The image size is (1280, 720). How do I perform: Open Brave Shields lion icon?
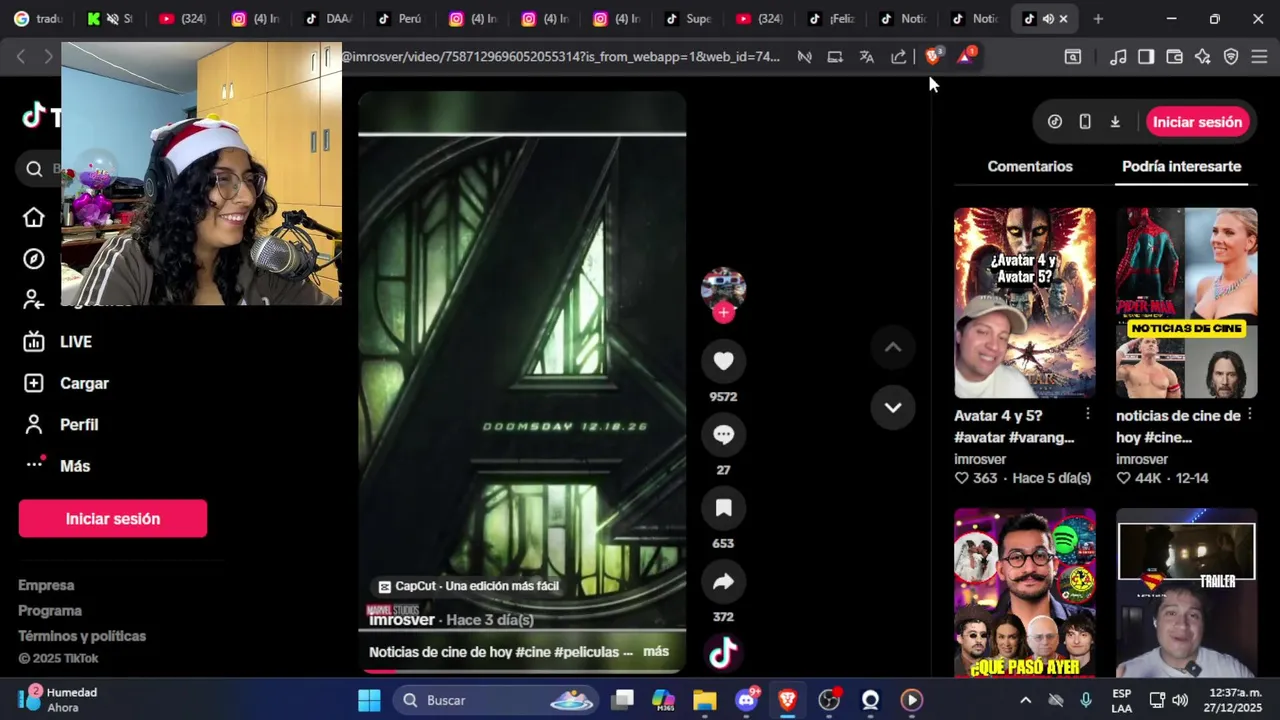click(x=933, y=57)
